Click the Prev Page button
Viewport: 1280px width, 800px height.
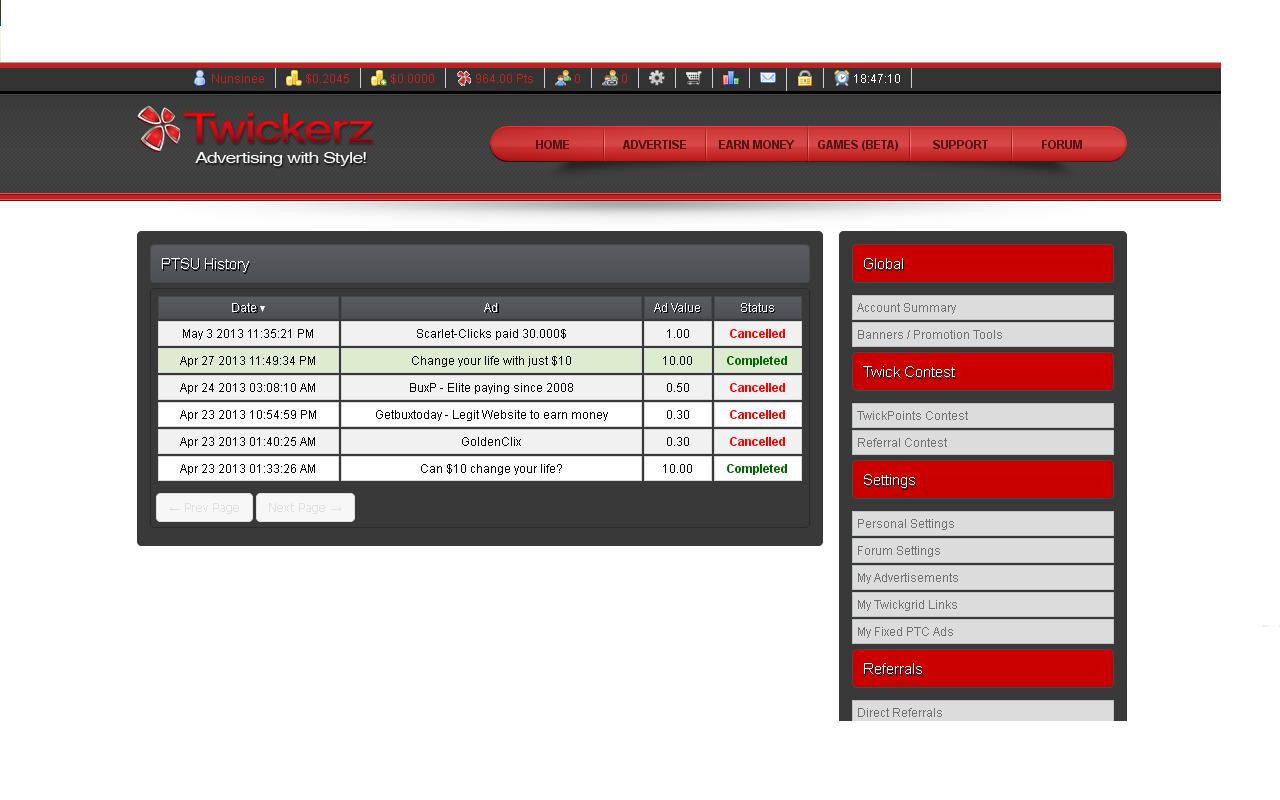click(x=204, y=508)
